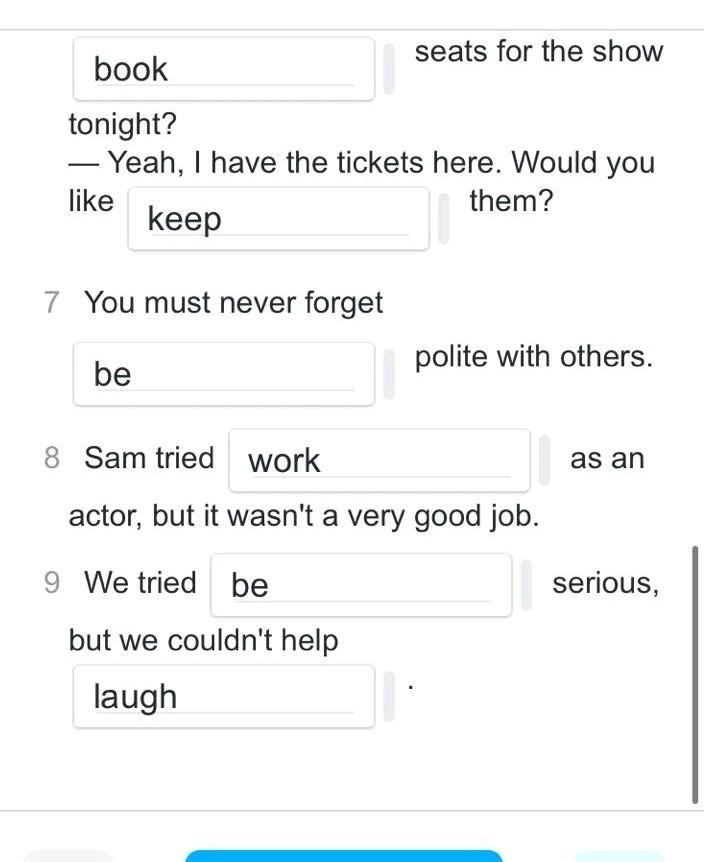Click the marker right of "be" in question 7
Image resolution: width=704 pixels, height=862 pixels.
coord(389,374)
